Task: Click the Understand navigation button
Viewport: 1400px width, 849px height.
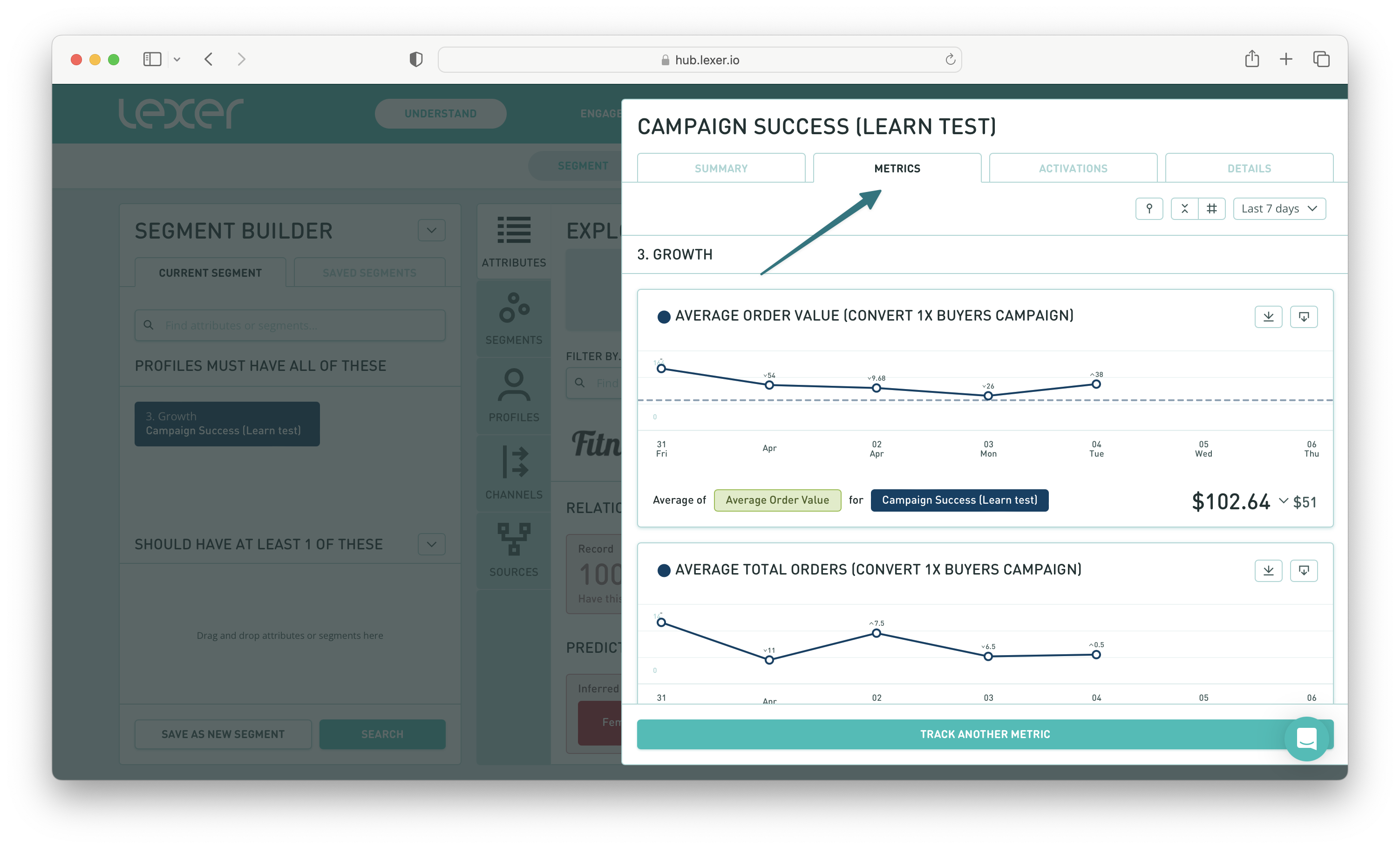Action: [x=440, y=113]
